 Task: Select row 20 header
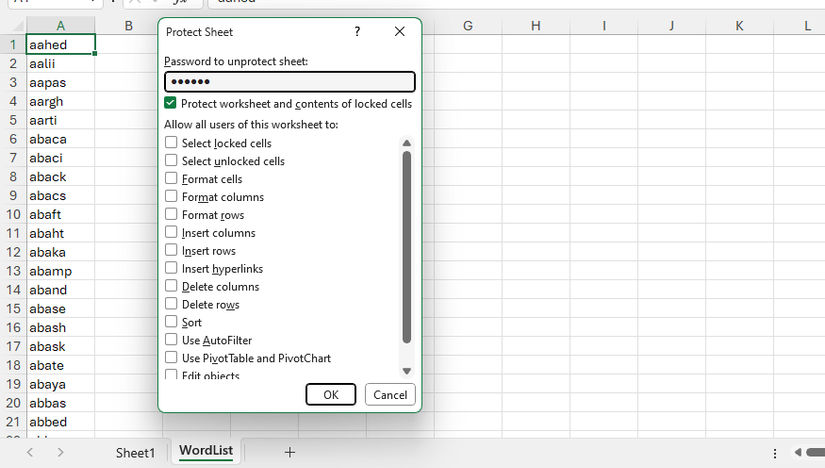coord(13,403)
